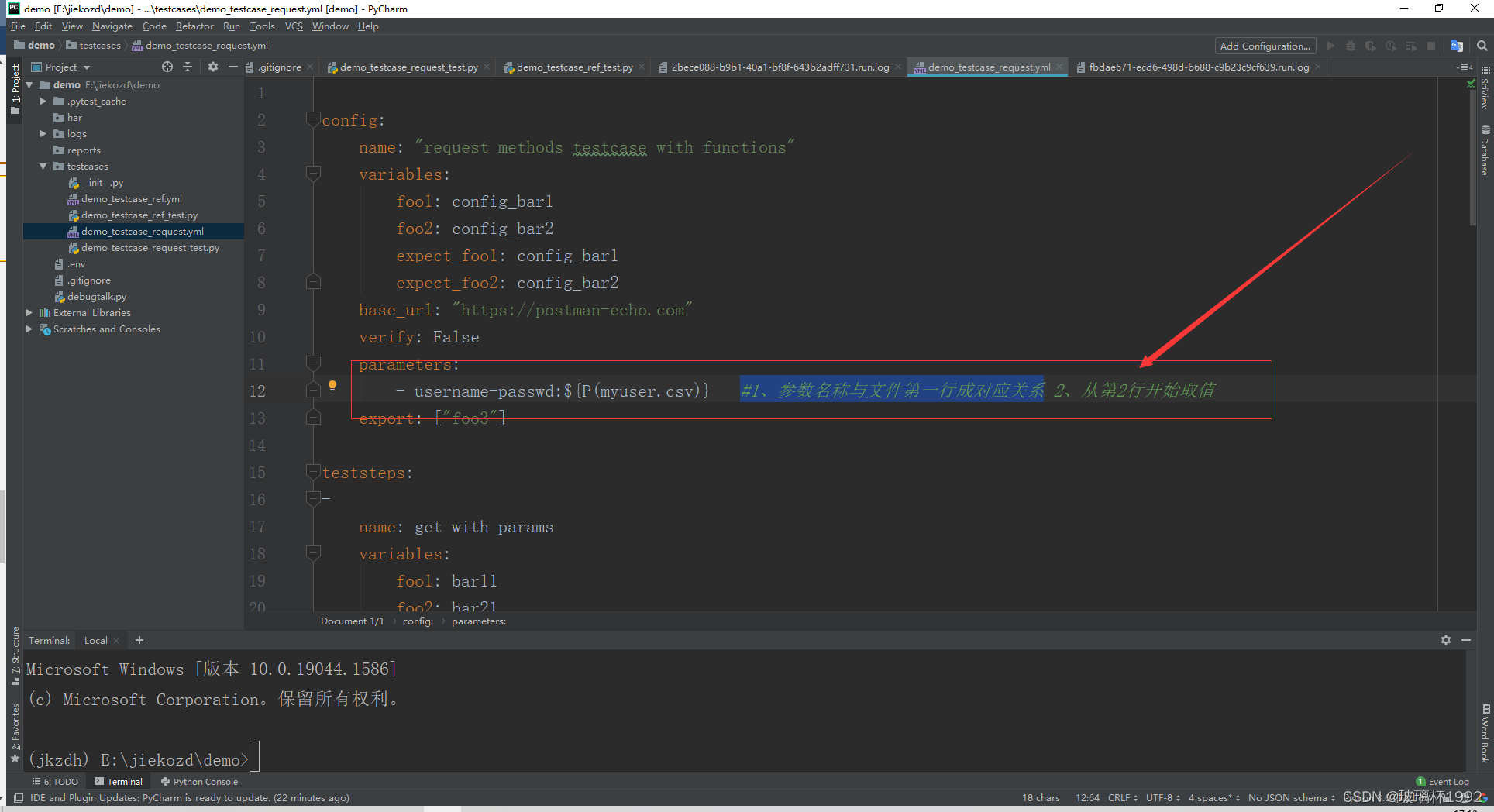Select debugtalk.py in project tree
Viewport: 1494px width, 812px height.
click(x=97, y=297)
